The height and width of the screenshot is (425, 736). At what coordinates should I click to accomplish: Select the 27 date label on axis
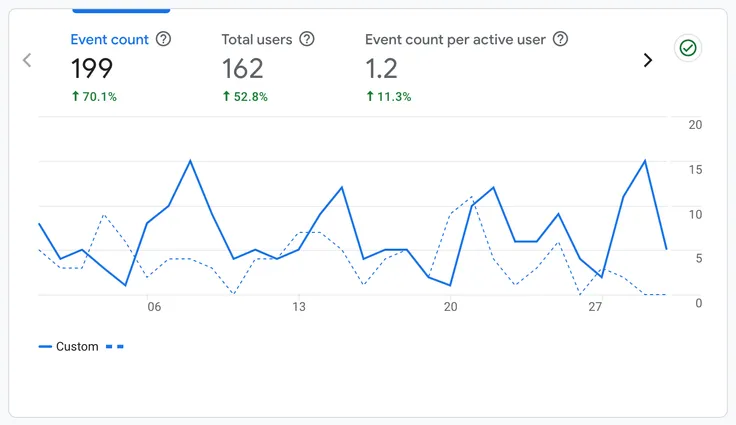595,307
